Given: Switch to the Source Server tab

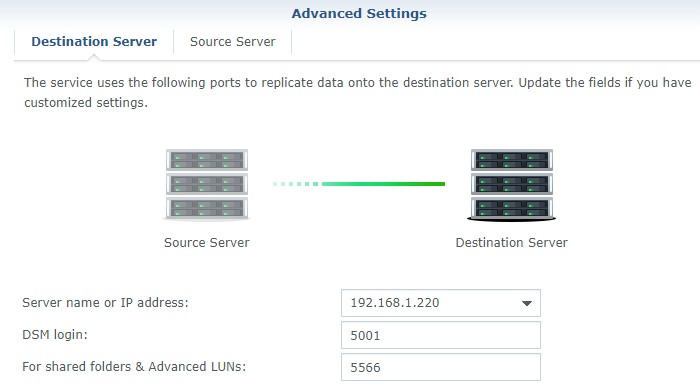Looking at the screenshot, I should 233,42.
